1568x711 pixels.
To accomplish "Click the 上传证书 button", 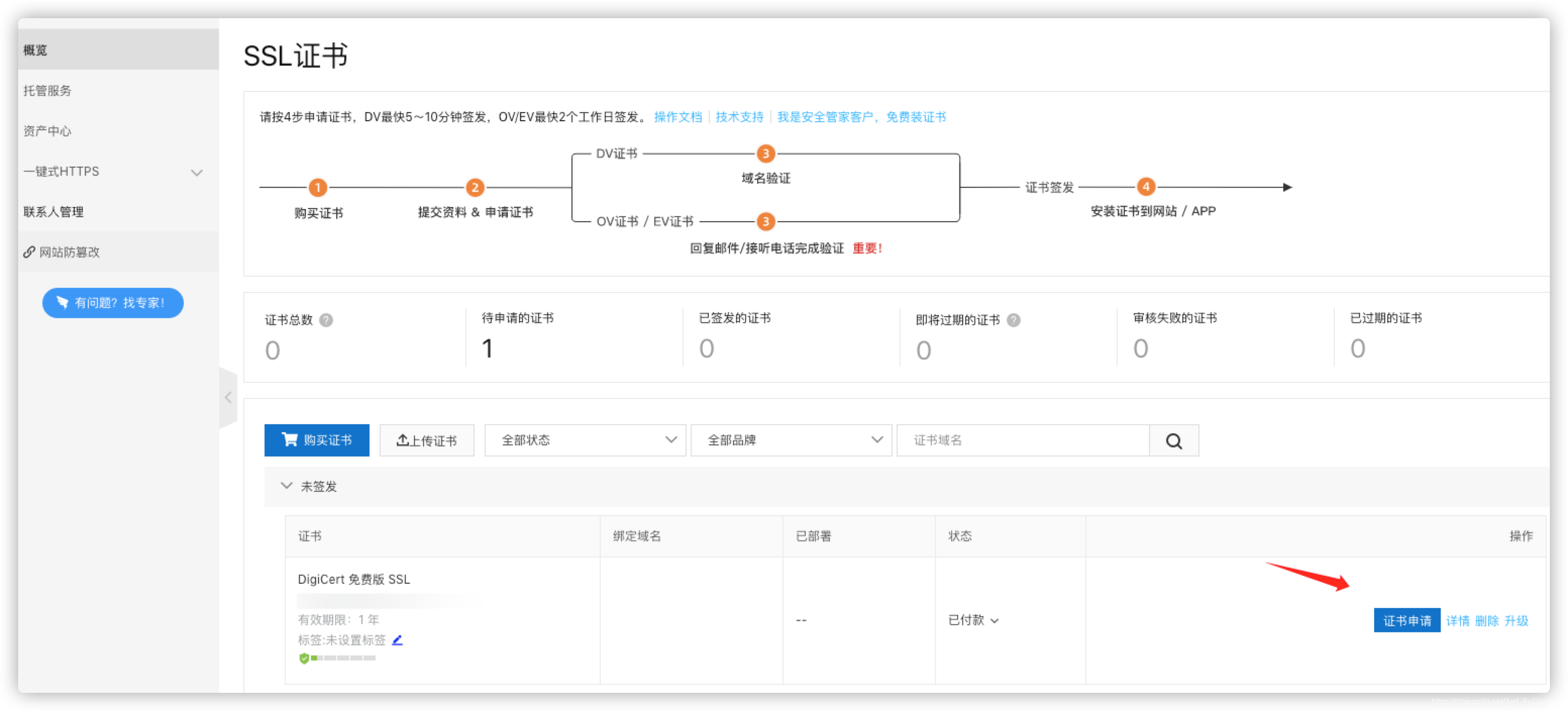I will click(x=427, y=441).
